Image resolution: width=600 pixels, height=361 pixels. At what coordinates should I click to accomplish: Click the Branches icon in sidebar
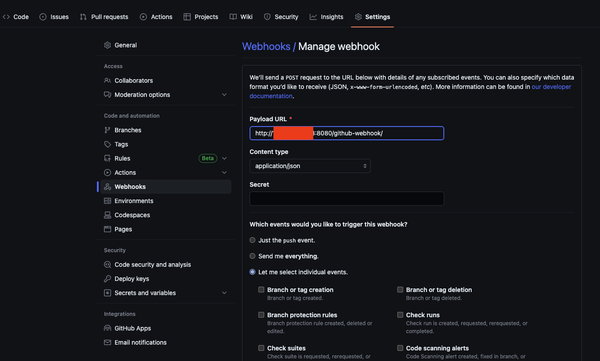(x=107, y=130)
